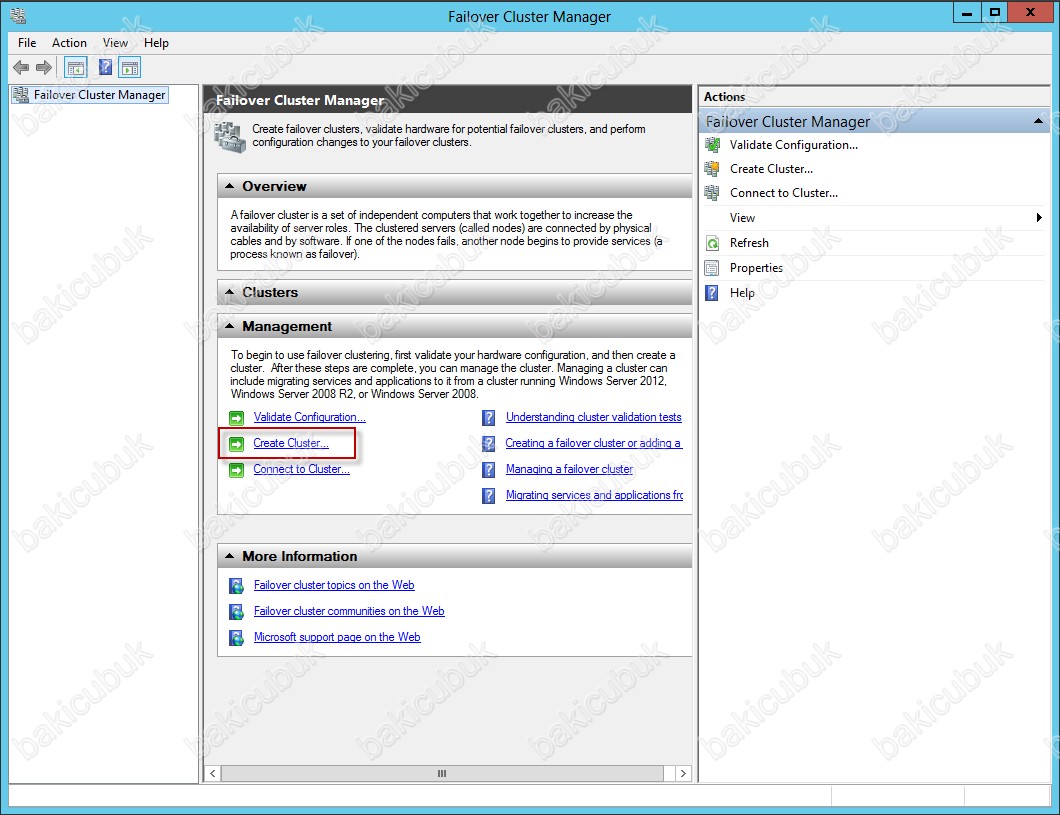Click web icon beside Failover cluster communities
1060x815 pixels.
(x=236, y=612)
